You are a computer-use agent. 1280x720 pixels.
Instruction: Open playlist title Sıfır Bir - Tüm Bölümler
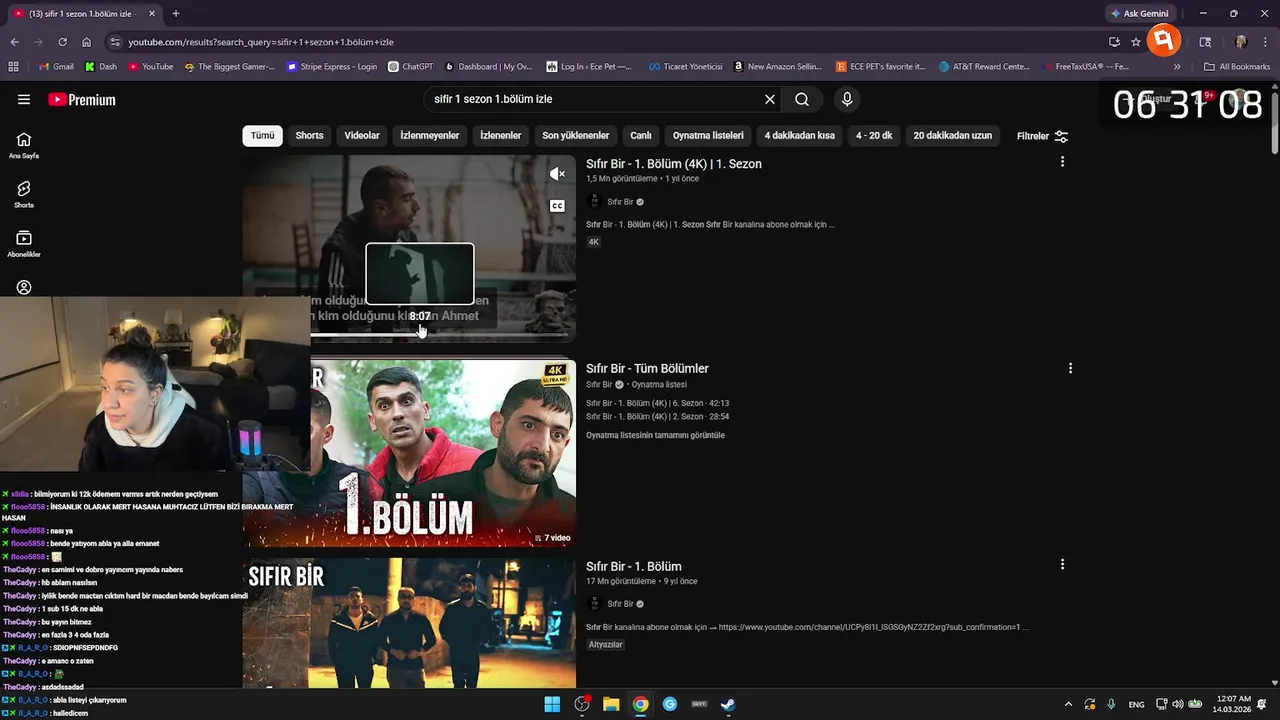647,369
